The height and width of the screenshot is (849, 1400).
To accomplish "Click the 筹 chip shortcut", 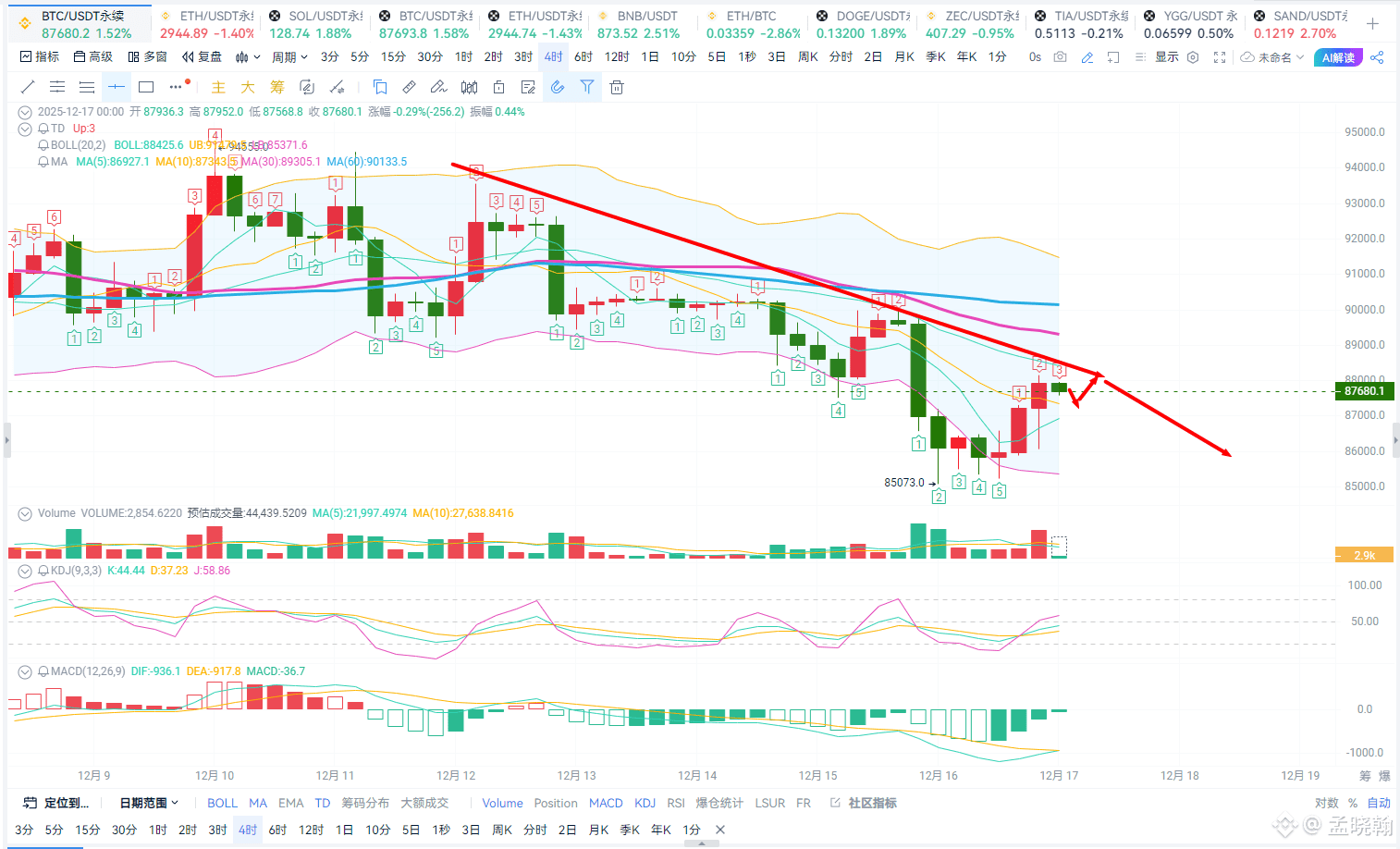I will tap(277, 87).
